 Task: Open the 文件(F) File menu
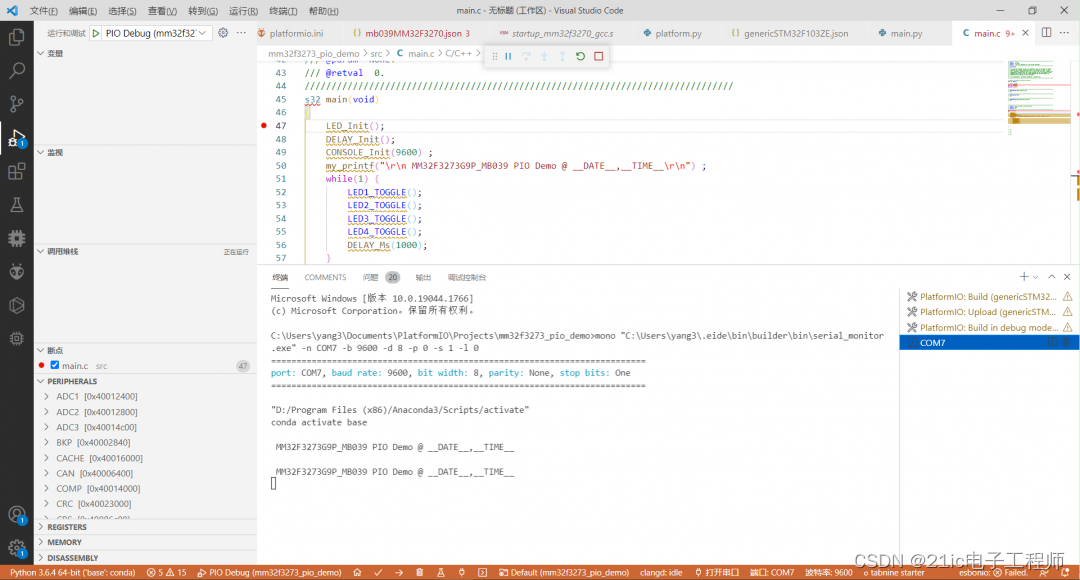[43, 11]
